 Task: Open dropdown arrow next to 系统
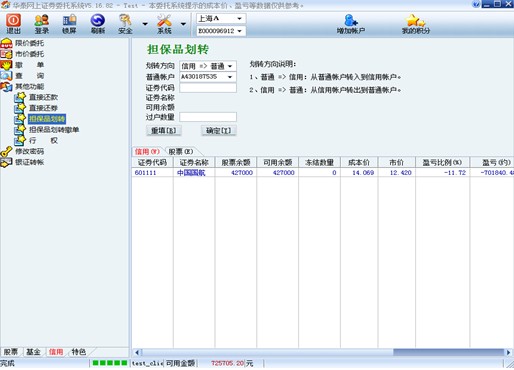pyautogui.click(x=183, y=24)
